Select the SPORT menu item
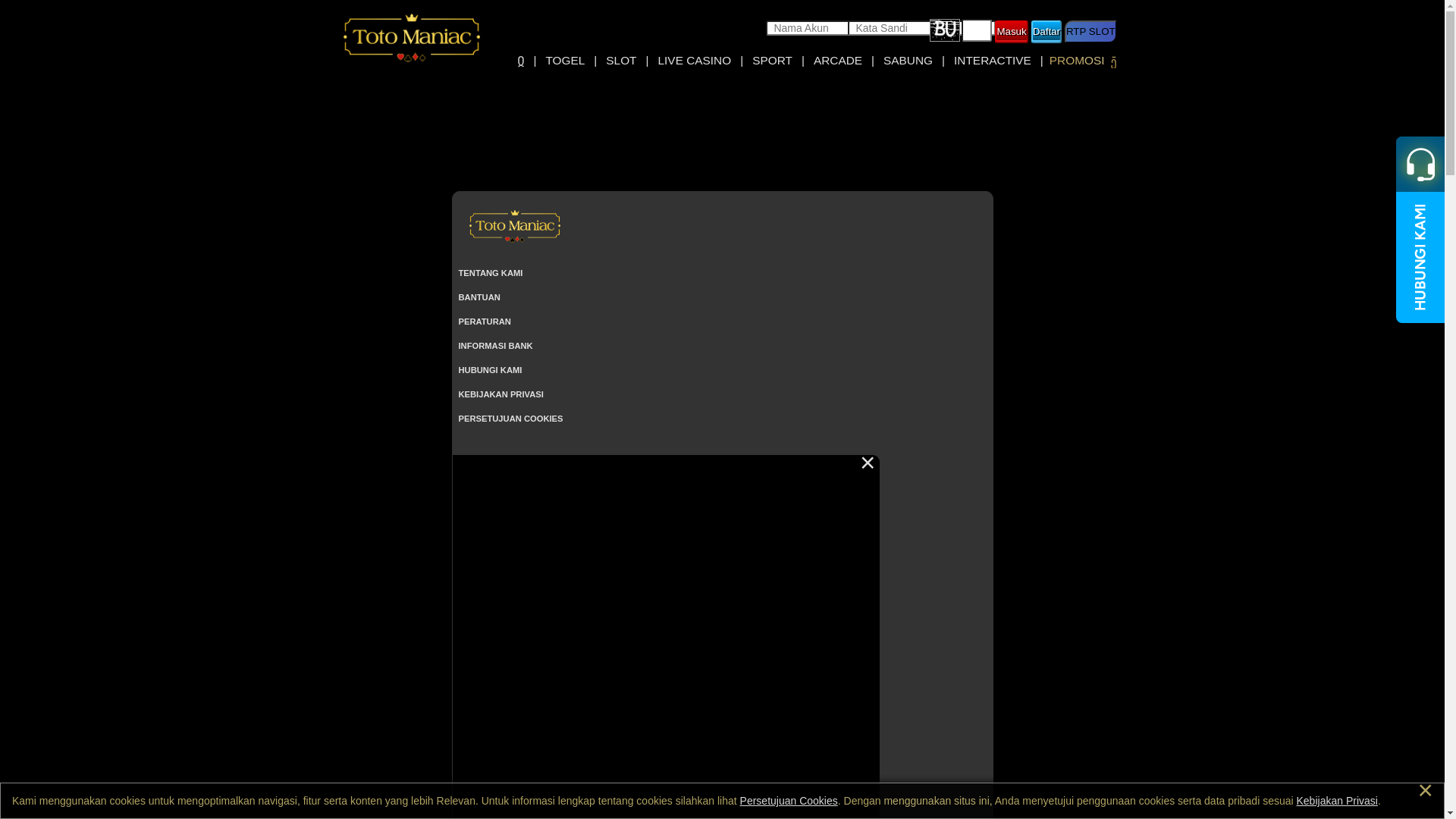The image size is (1456, 819). (x=772, y=61)
